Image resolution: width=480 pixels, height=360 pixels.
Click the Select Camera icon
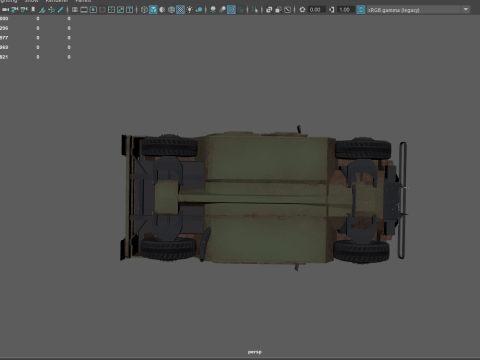pyautogui.click(x=6, y=10)
